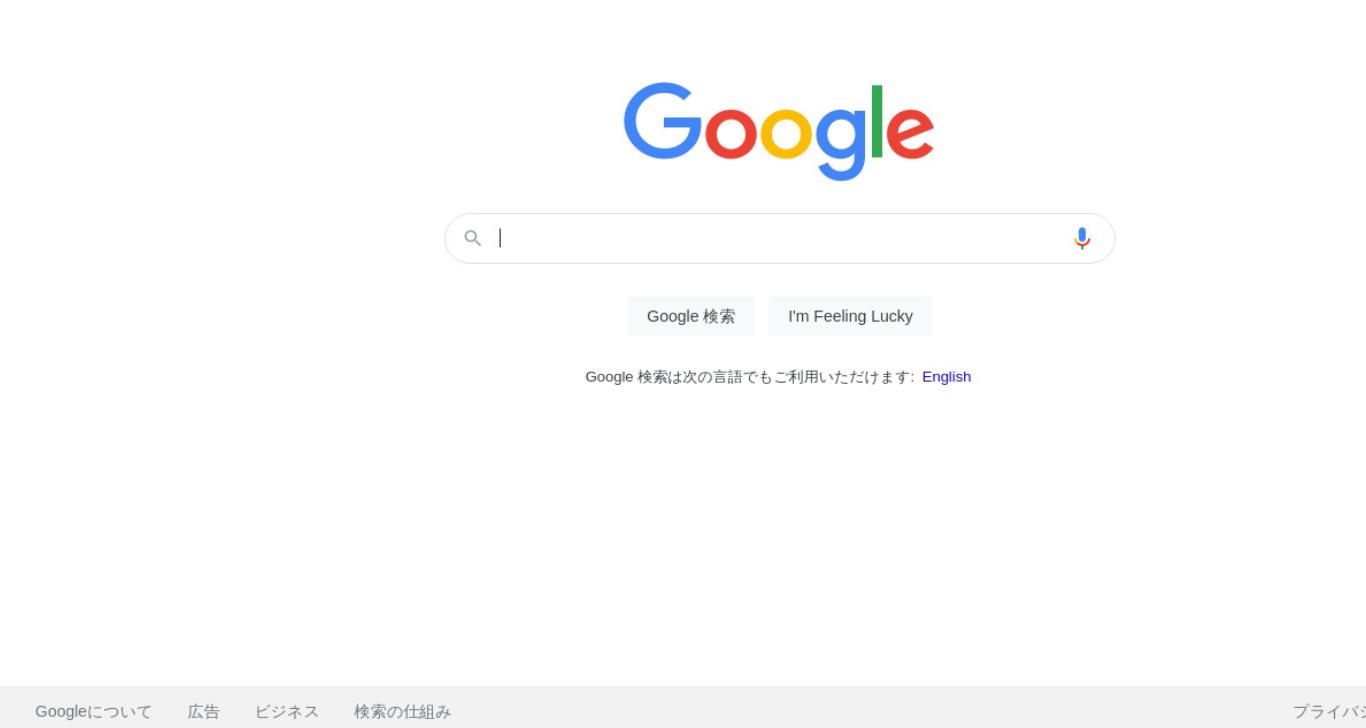Image resolution: width=1366 pixels, height=728 pixels.
Task: Open the ビジネス footer link
Action: pos(287,712)
